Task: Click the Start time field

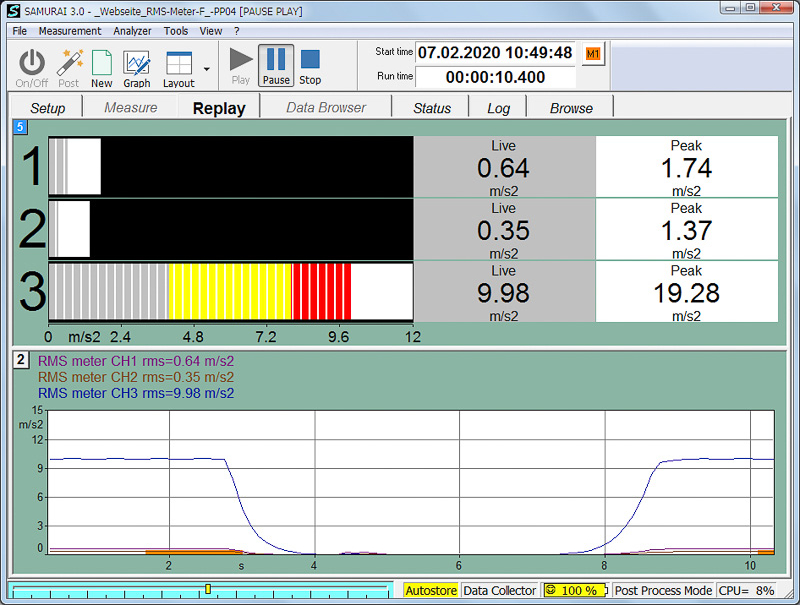Action: tap(494, 53)
